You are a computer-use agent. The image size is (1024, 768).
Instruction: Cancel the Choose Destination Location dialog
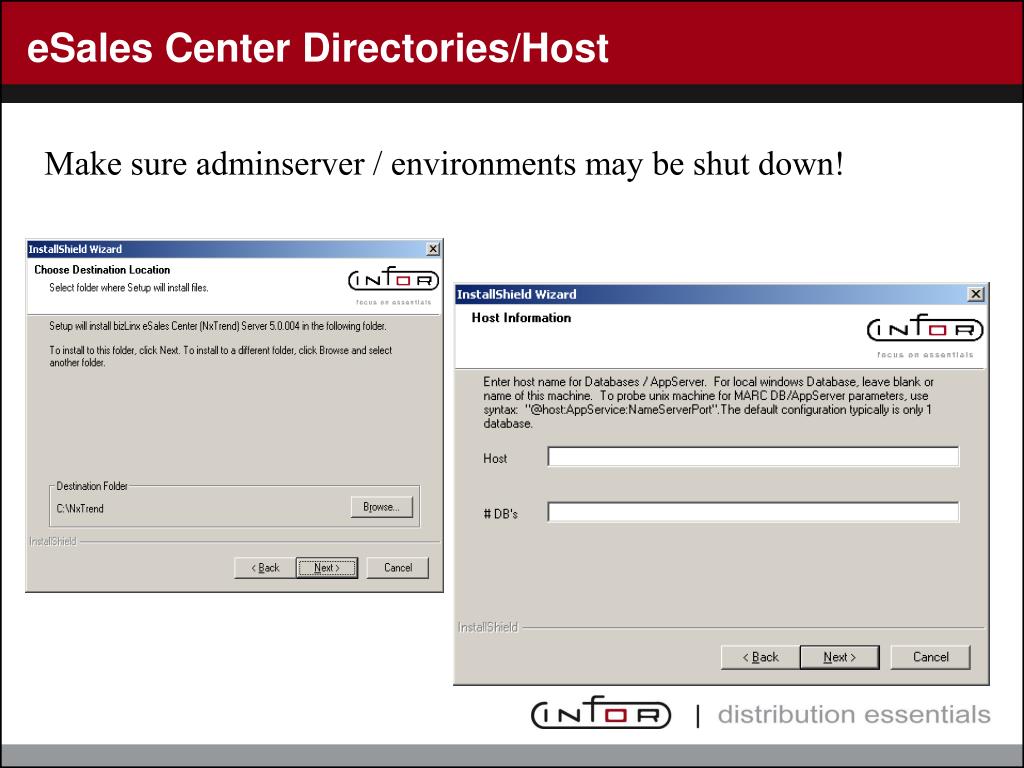pos(398,568)
